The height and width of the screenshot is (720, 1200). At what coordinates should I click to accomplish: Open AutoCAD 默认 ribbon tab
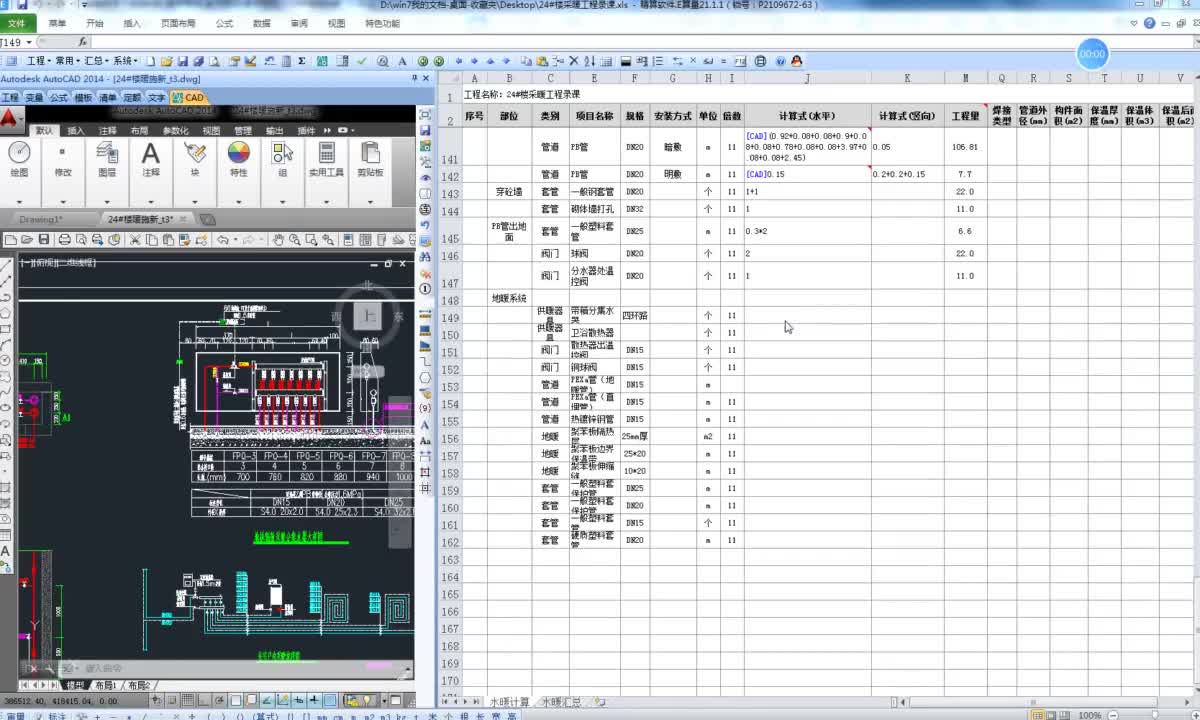[x=45, y=130]
